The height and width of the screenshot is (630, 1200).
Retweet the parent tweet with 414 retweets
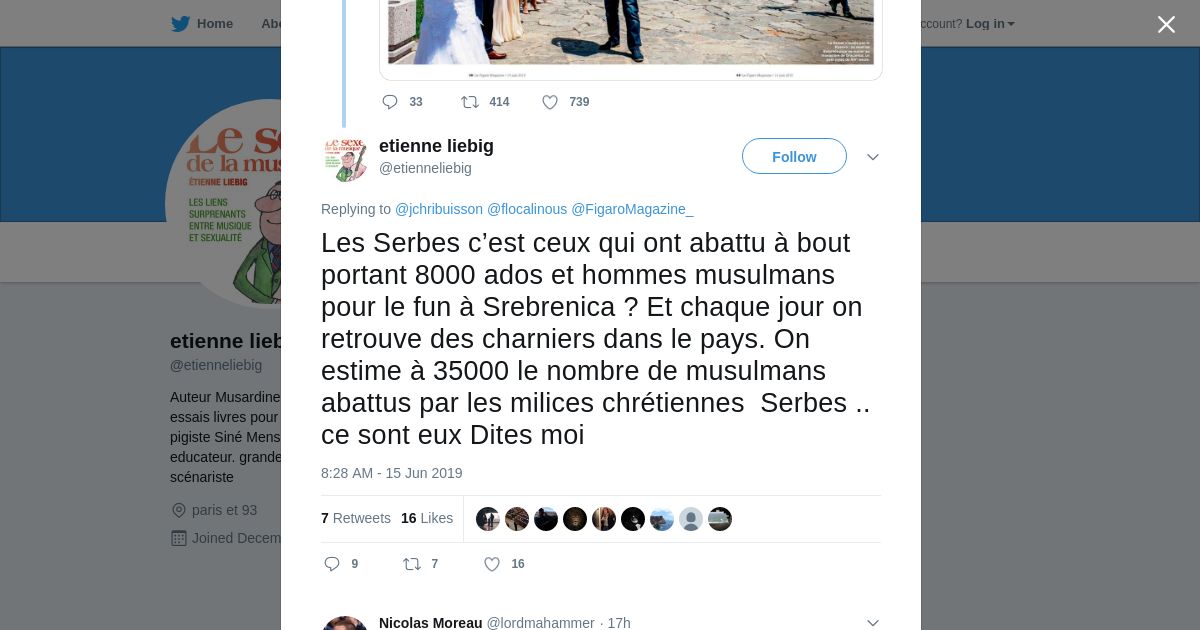(x=470, y=102)
